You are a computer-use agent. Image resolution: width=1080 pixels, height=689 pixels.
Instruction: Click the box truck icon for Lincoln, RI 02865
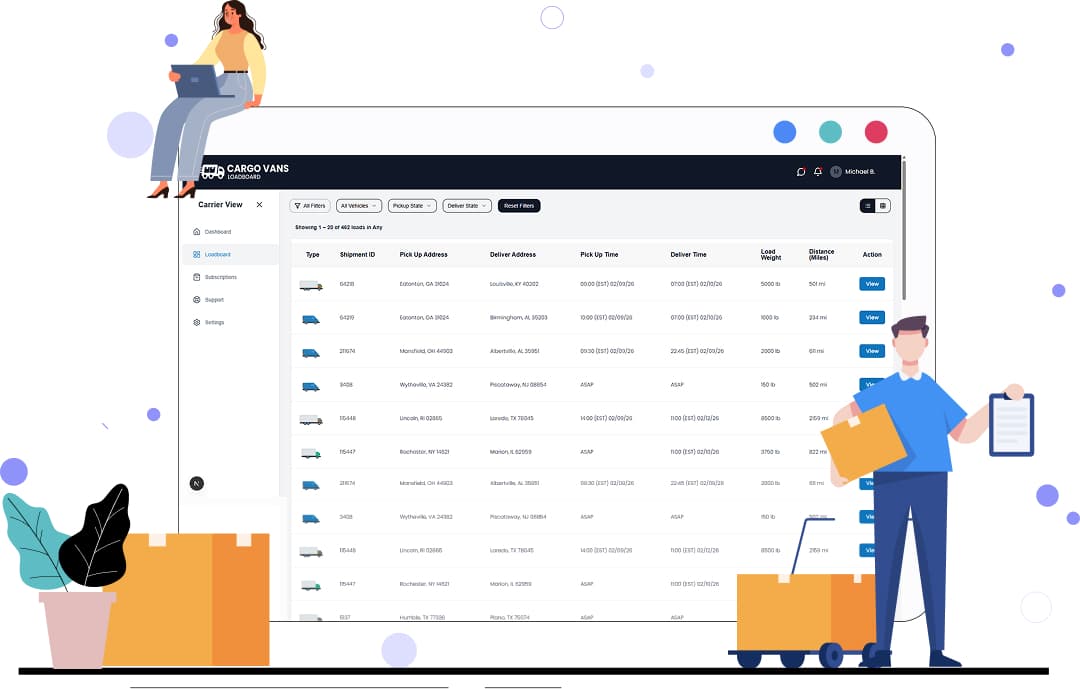click(x=311, y=420)
